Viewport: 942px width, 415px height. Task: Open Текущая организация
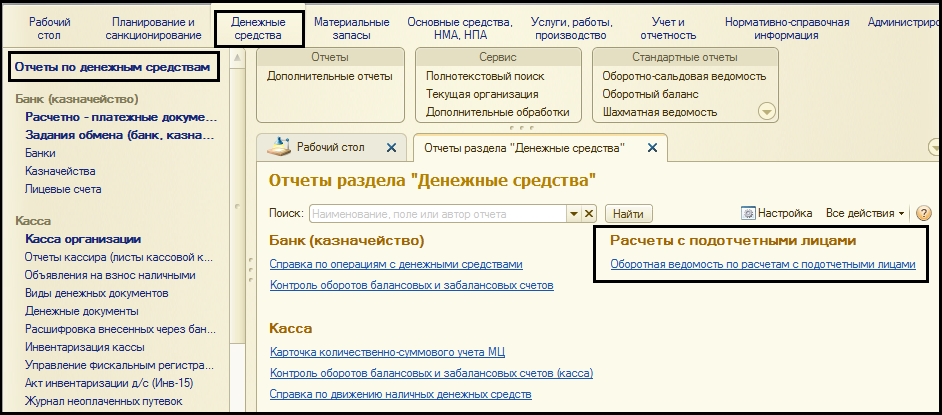click(482, 94)
